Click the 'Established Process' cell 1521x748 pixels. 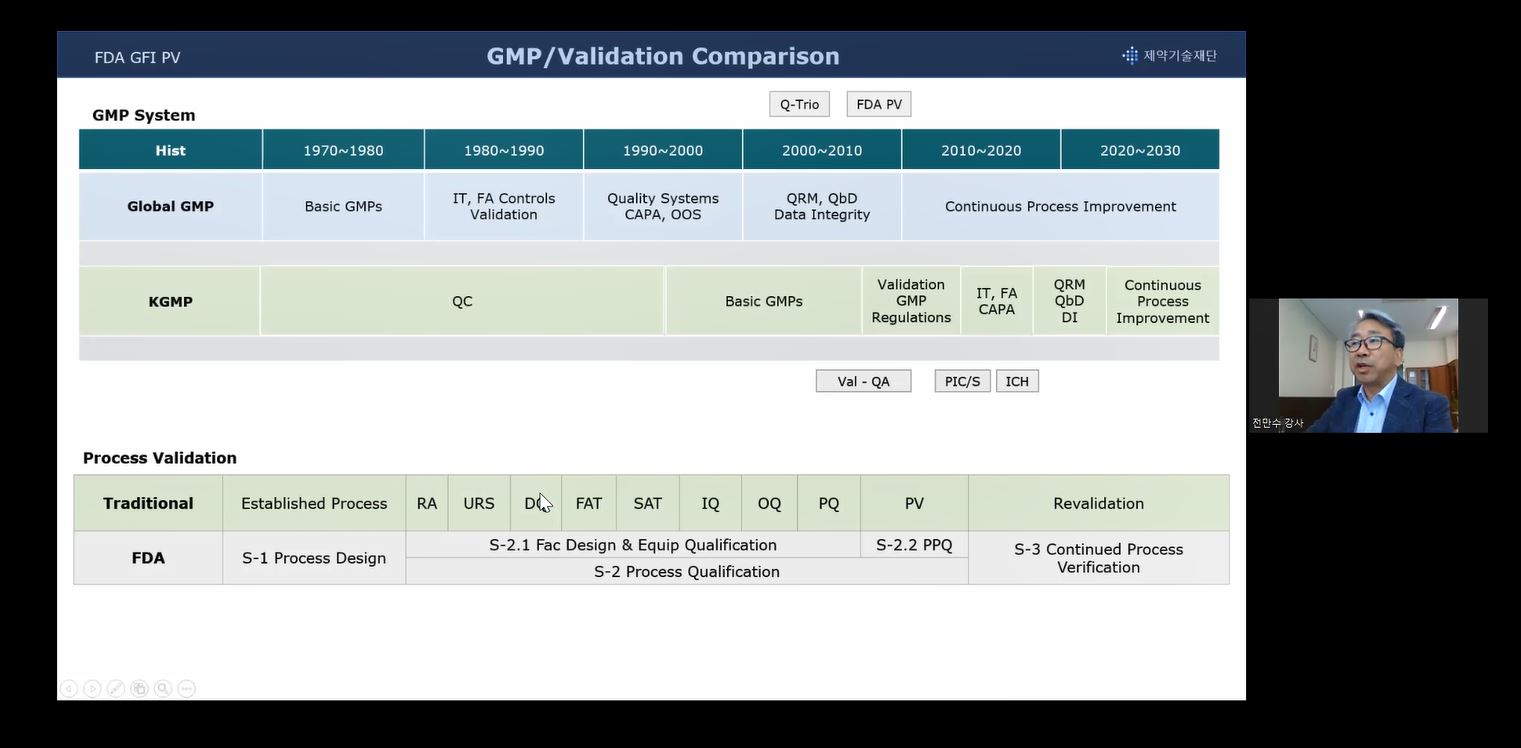coord(314,503)
